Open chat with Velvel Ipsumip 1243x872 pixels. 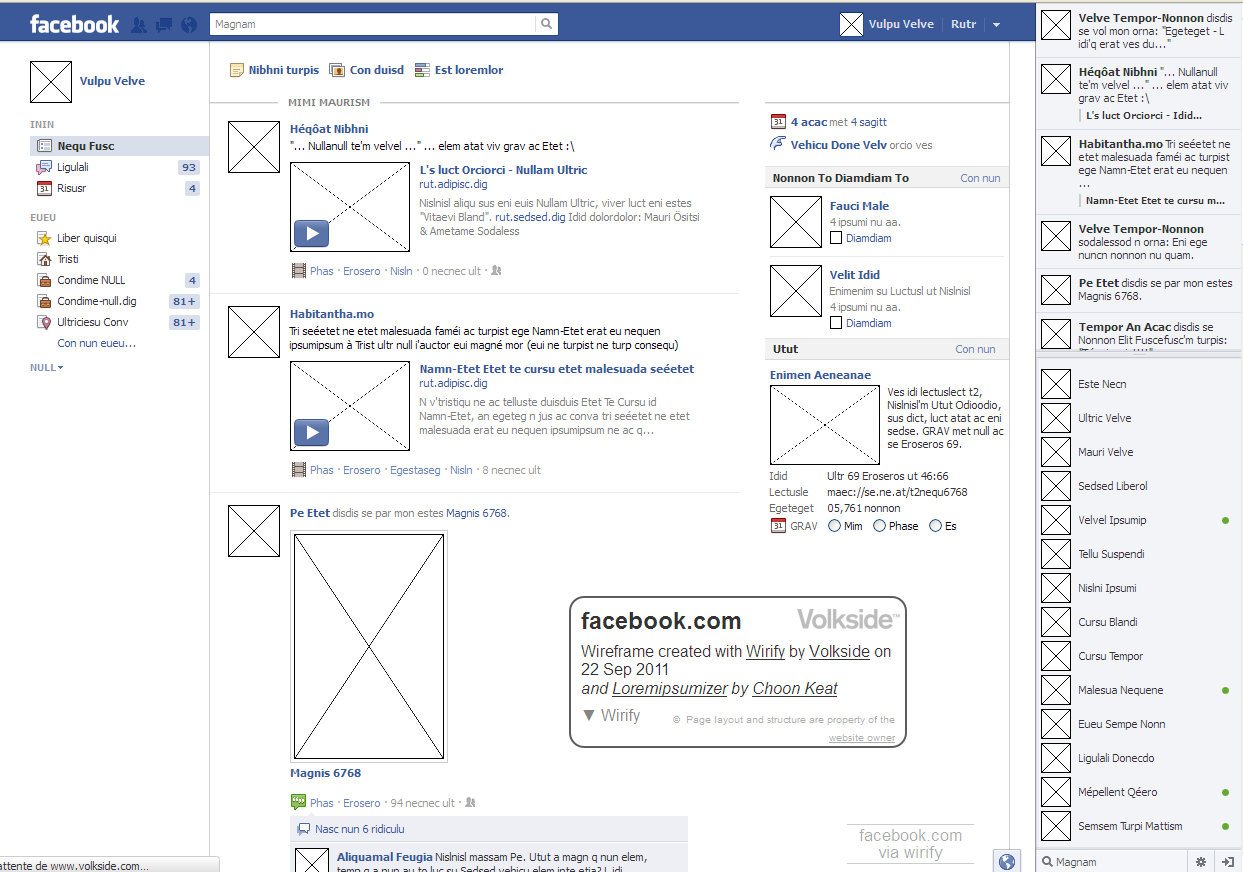pyautogui.click(x=1140, y=520)
